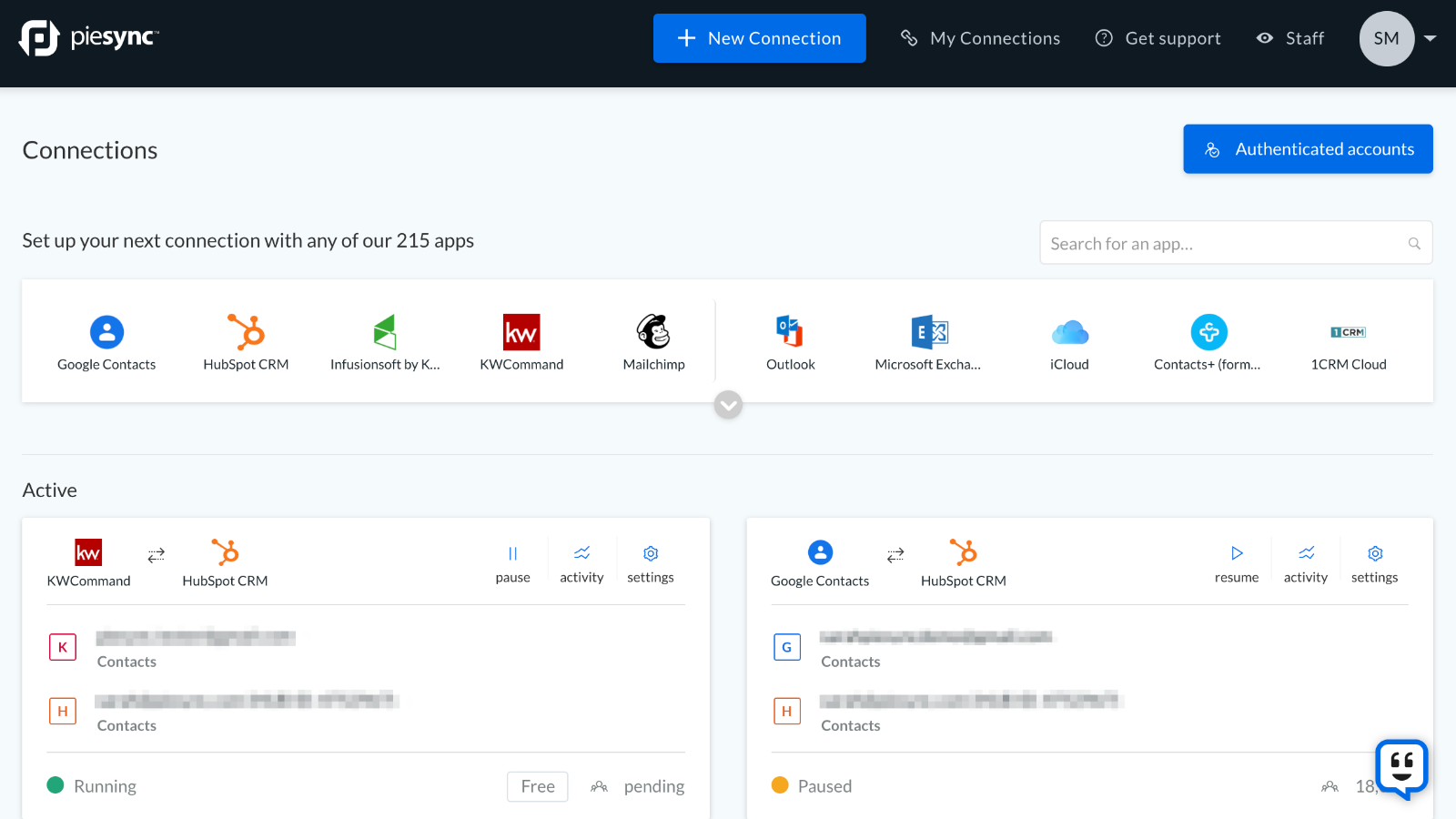
Task: Expand the account dropdown arrow
Action: 1430,38
